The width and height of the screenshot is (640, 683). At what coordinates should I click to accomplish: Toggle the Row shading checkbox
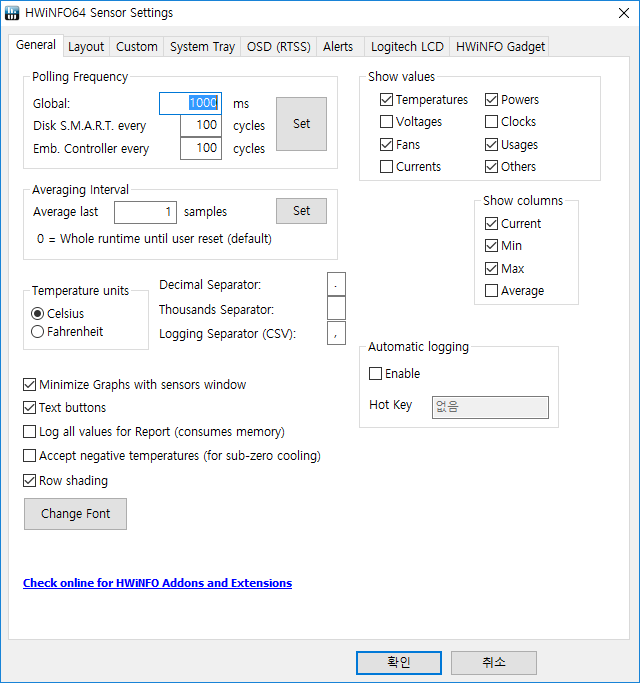click(x=30, y=481)
